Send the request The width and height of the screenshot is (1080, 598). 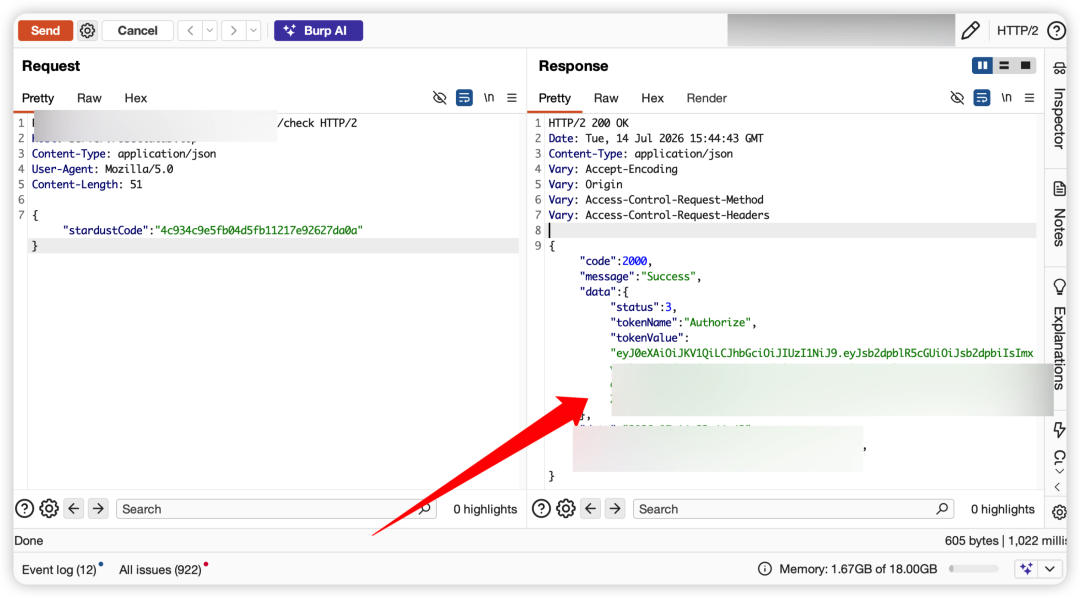[45, 30]
